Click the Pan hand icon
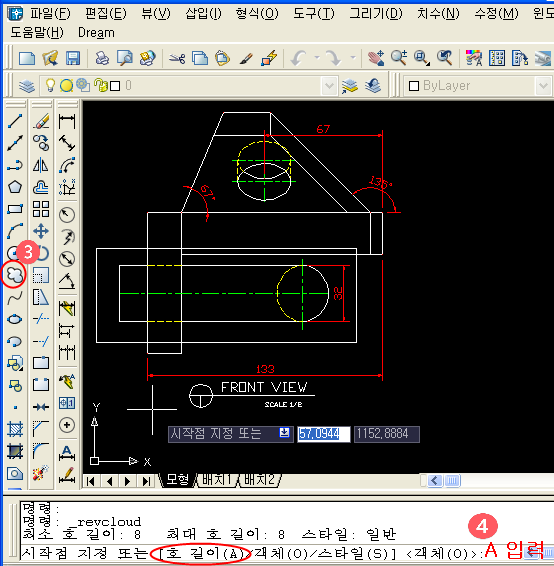This screenshot has width=554, height=566. tap(376, 58)
